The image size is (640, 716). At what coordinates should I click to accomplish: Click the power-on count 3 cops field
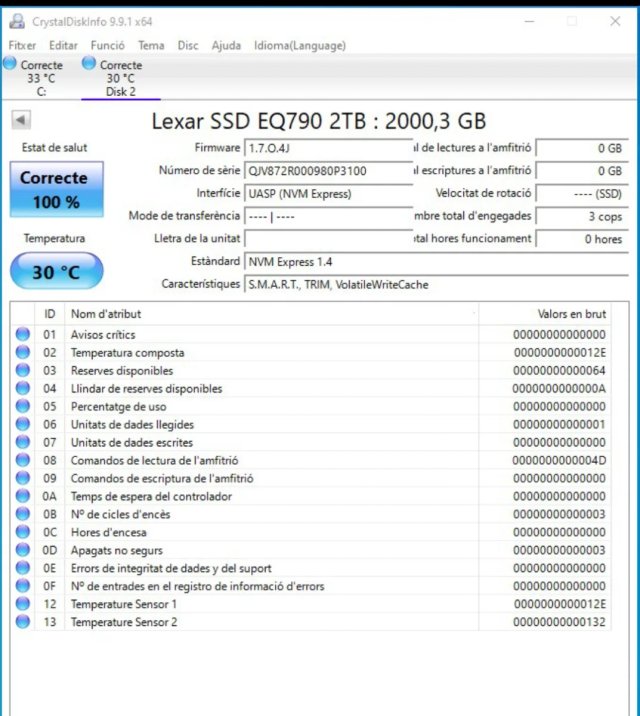click(582, 216)
